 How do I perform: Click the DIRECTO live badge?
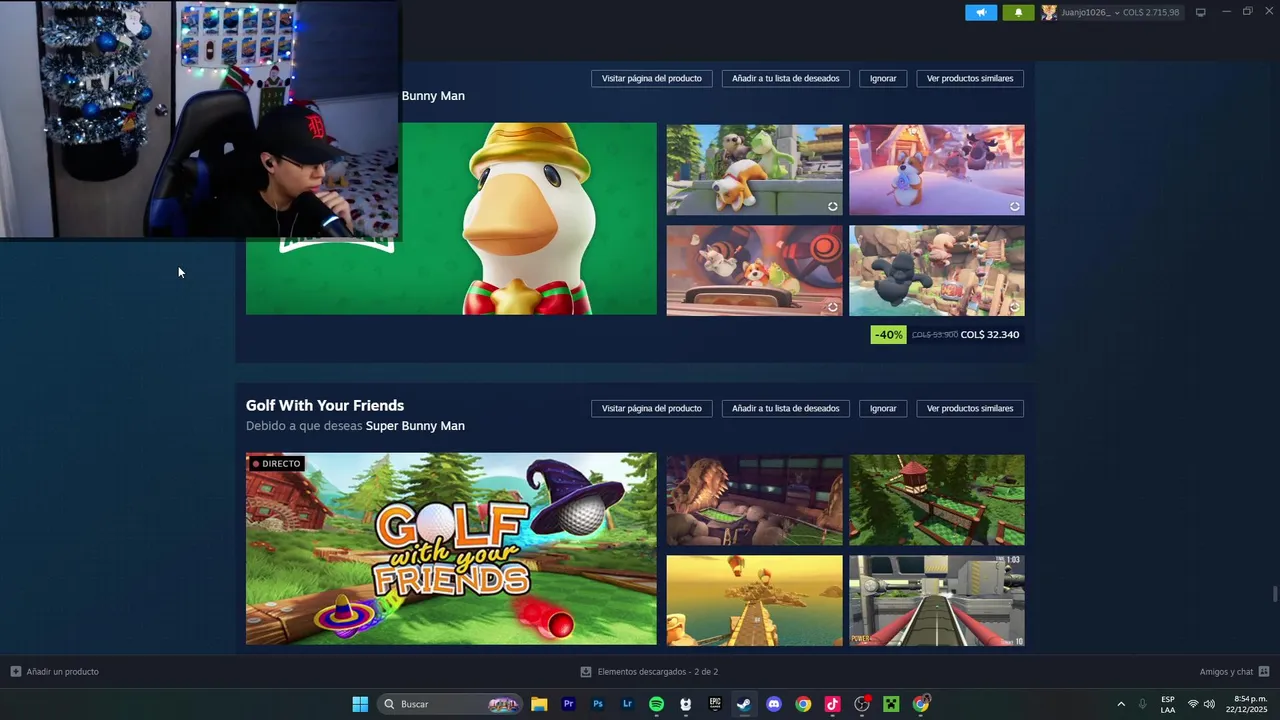(x=276, y=464)
